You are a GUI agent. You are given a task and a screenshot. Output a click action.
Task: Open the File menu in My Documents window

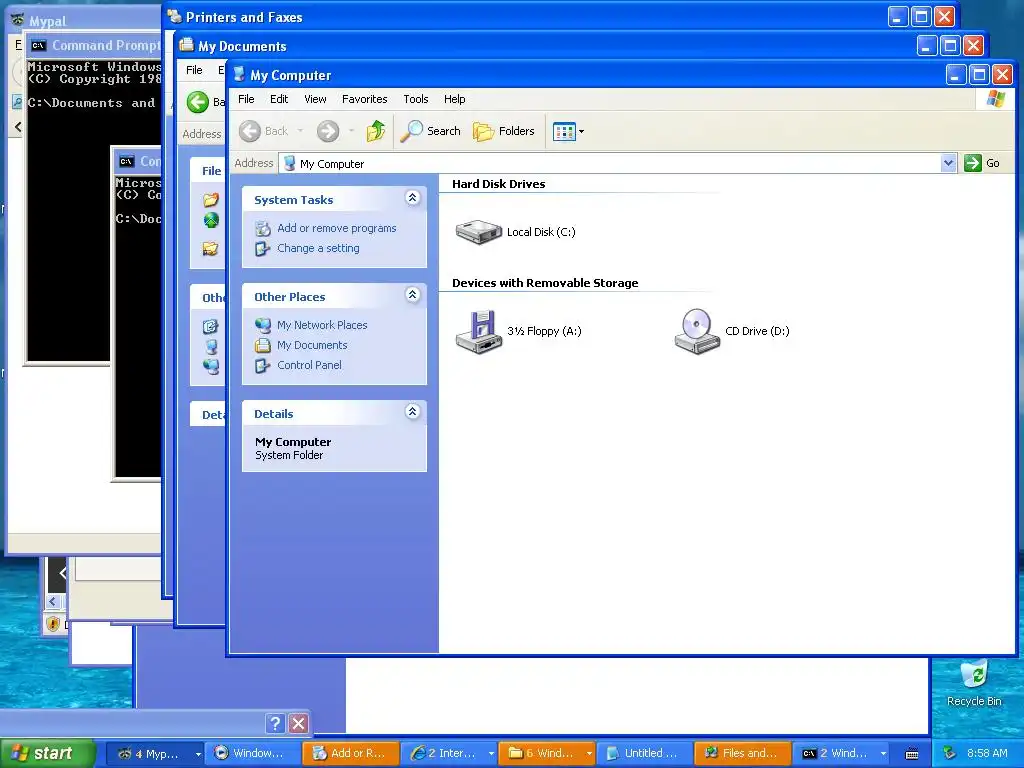click(194, 70)
